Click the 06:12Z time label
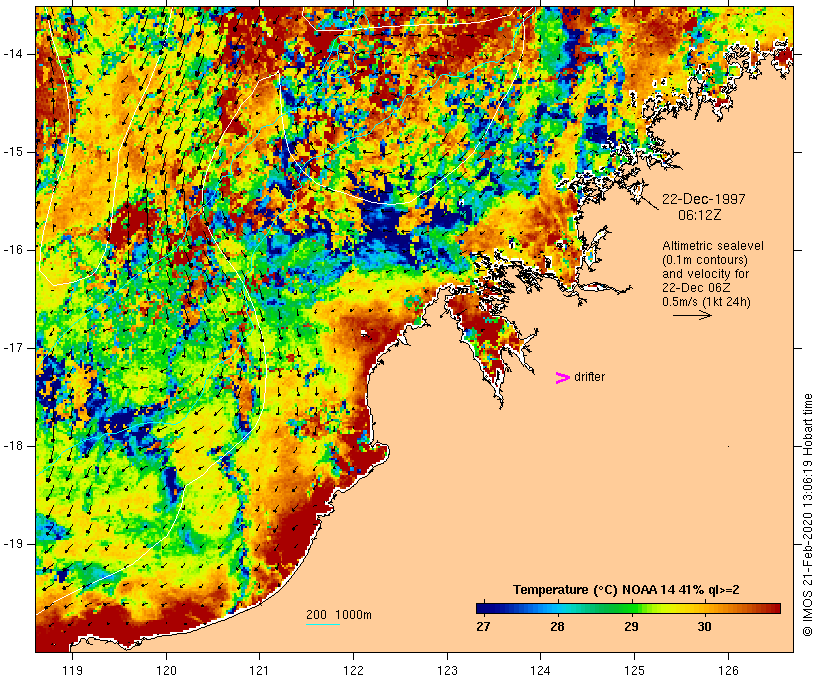Viewport: 820px width, 680px height. click(702, 215)
